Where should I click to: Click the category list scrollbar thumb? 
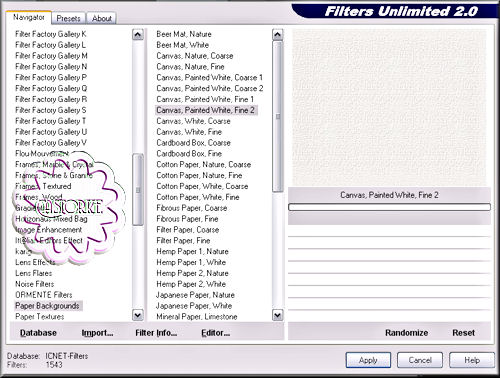click(x=138, y=189)
